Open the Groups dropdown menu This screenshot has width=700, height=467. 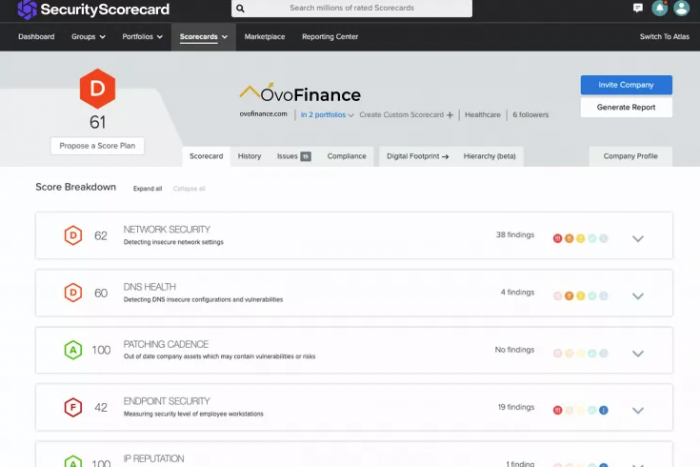88,37
